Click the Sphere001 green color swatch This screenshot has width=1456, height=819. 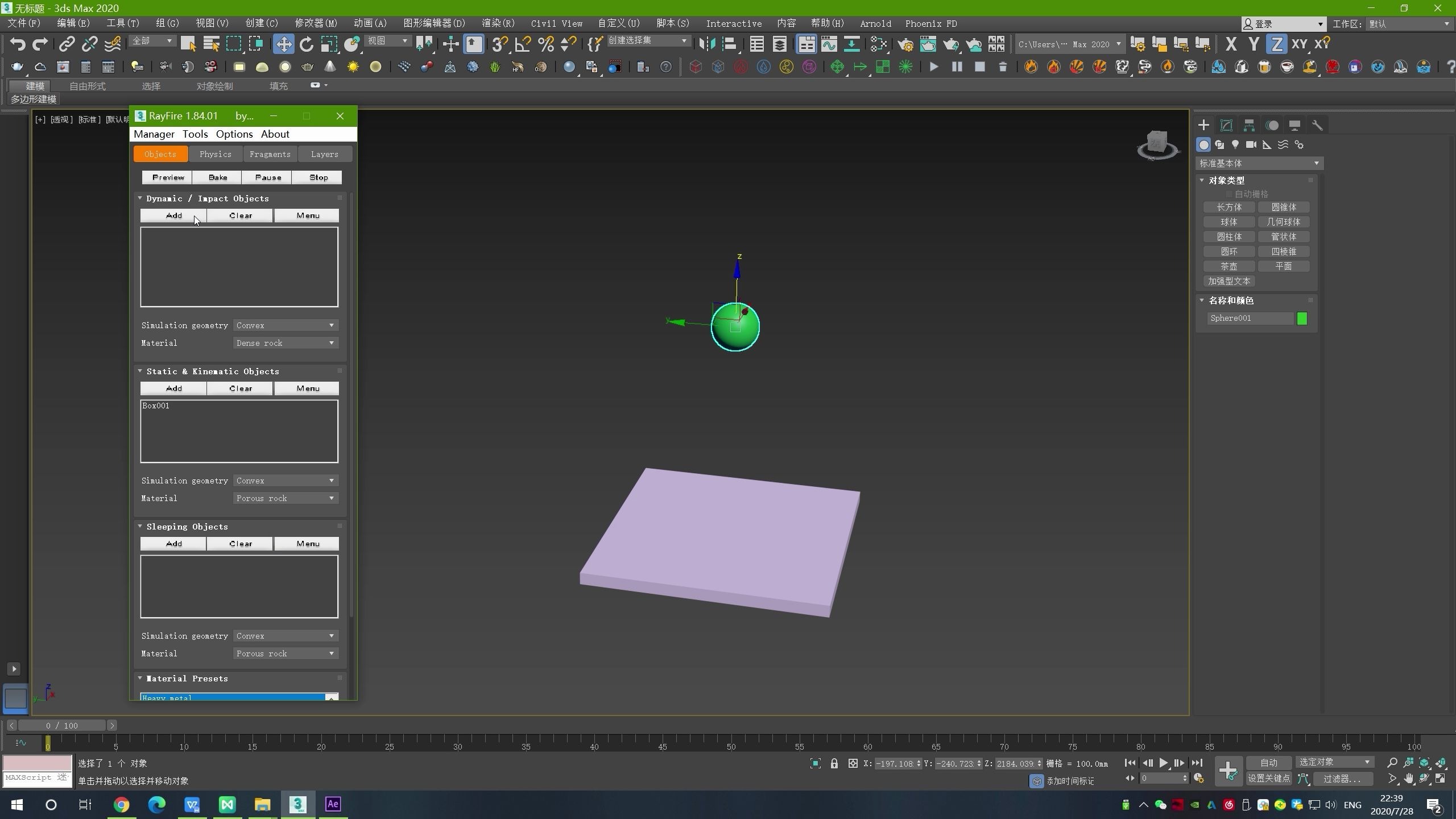click(x=1302, y=318)
